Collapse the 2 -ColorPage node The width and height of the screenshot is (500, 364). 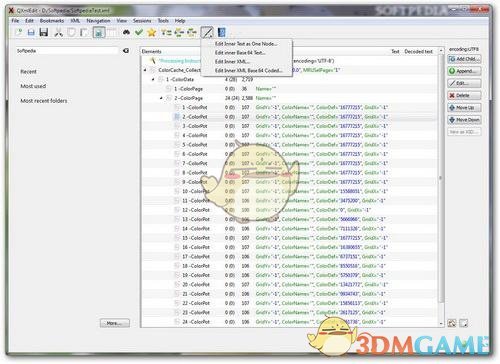[161, 98]
